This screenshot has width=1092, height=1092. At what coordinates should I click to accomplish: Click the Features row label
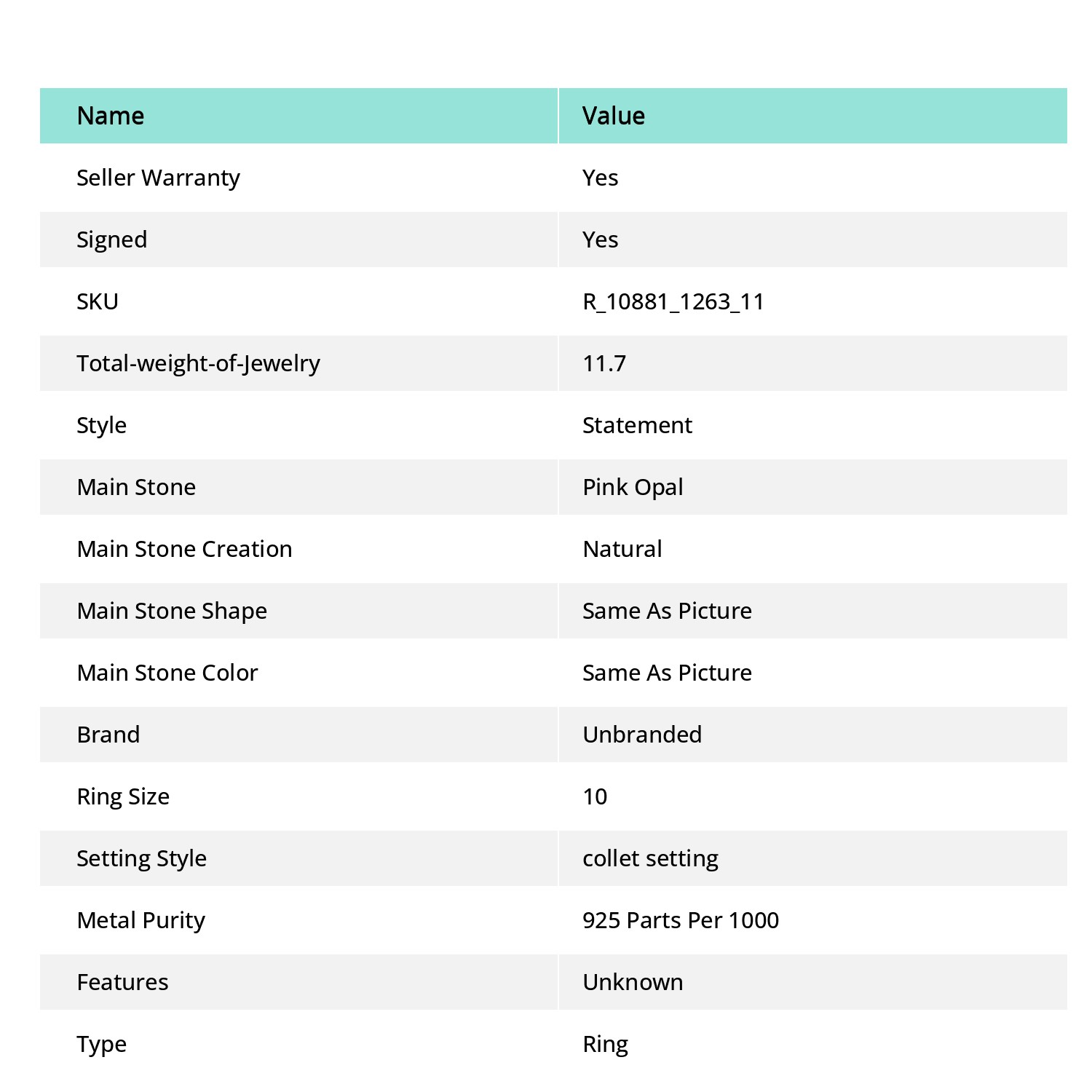point(122,982)
